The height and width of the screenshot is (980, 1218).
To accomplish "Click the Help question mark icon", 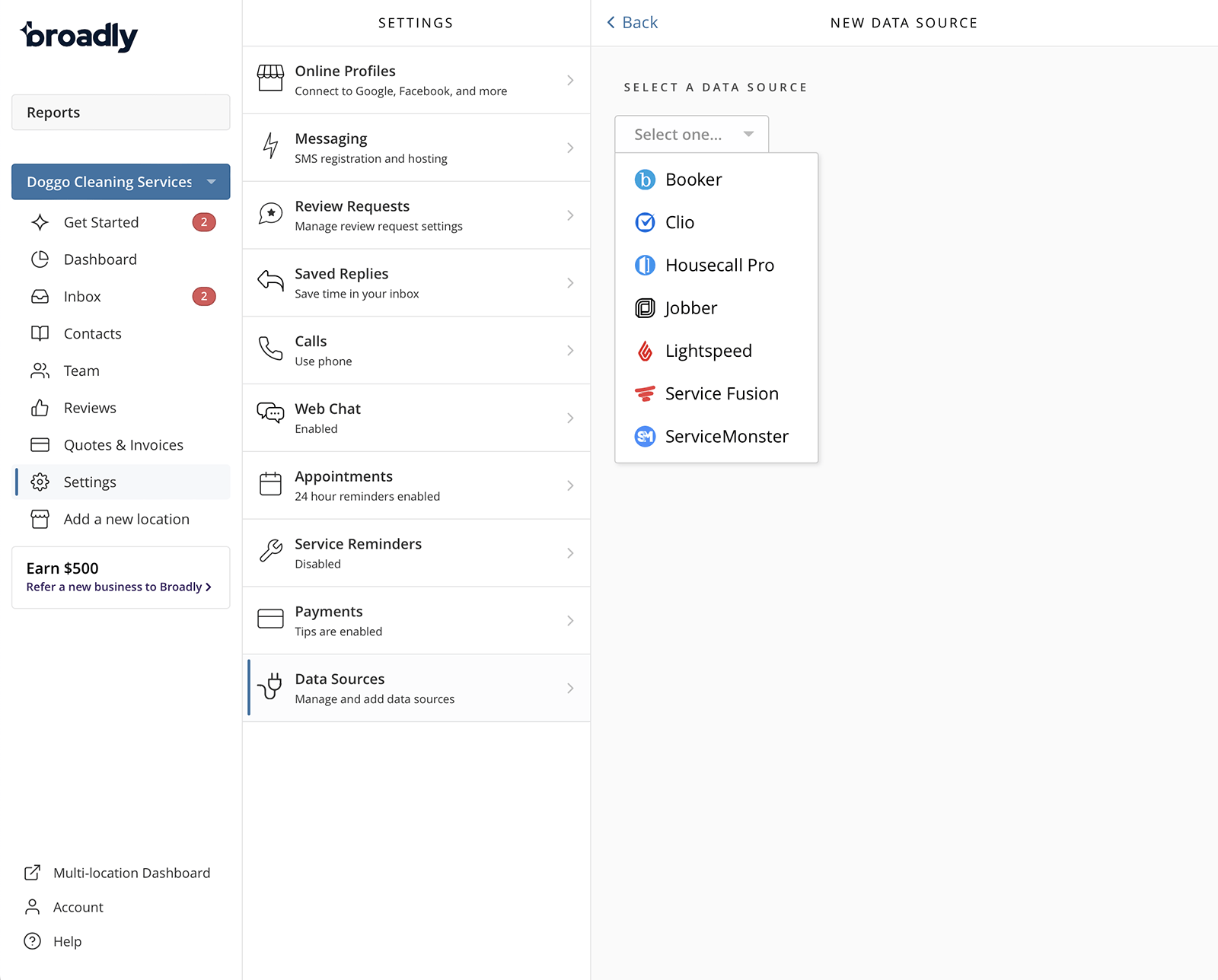I will pos(32,941).
